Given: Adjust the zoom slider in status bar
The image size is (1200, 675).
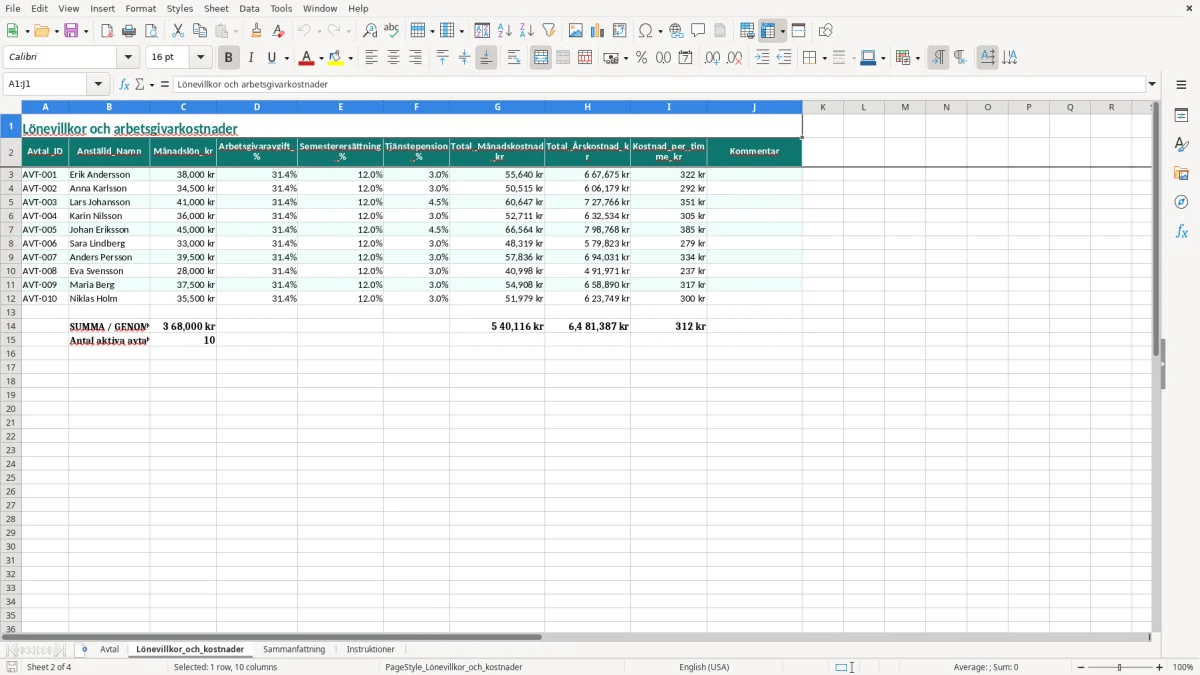Looking at the screenshot, I should tap(1119, 667).
